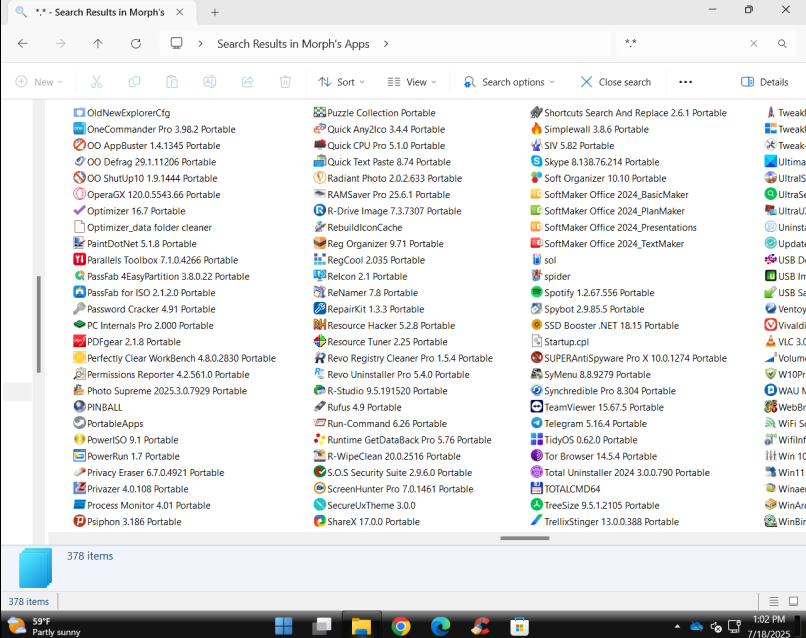Navigate up one folder level
The image size is (806, 638).
tap(98, 44)
